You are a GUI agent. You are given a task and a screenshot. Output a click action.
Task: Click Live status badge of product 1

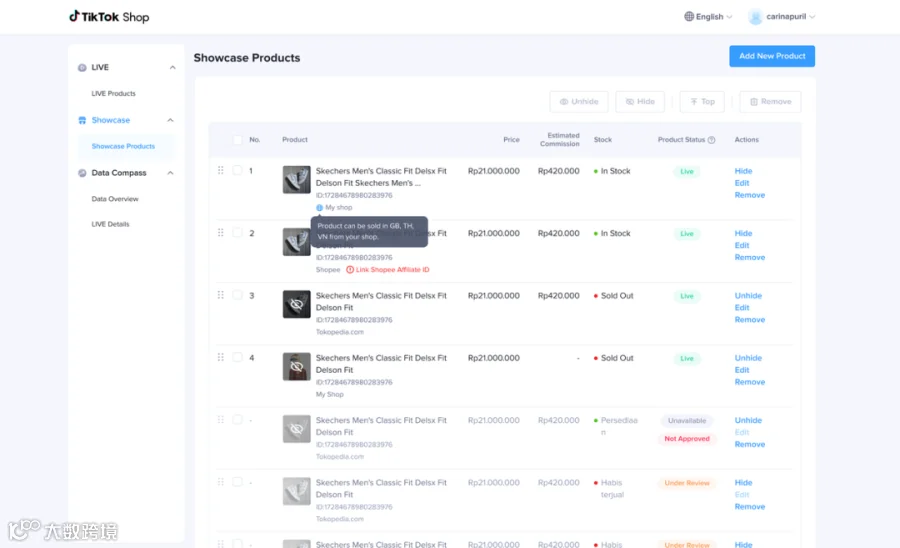click(686, 172)
